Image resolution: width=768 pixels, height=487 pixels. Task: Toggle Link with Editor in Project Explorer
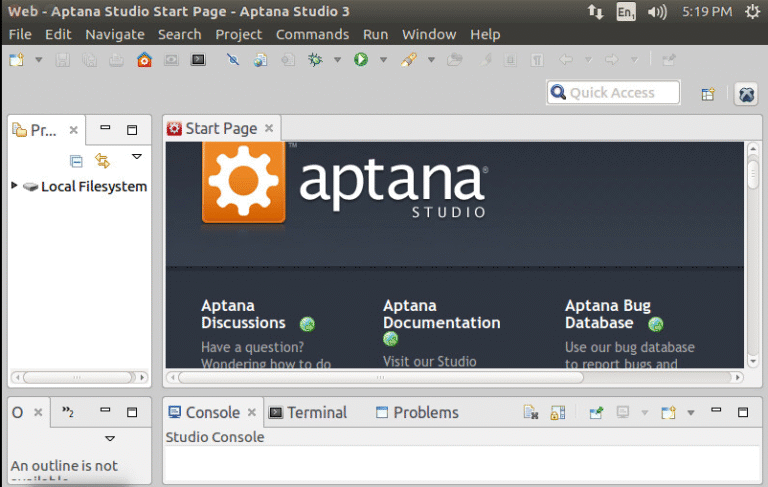[x=102, y=160]
